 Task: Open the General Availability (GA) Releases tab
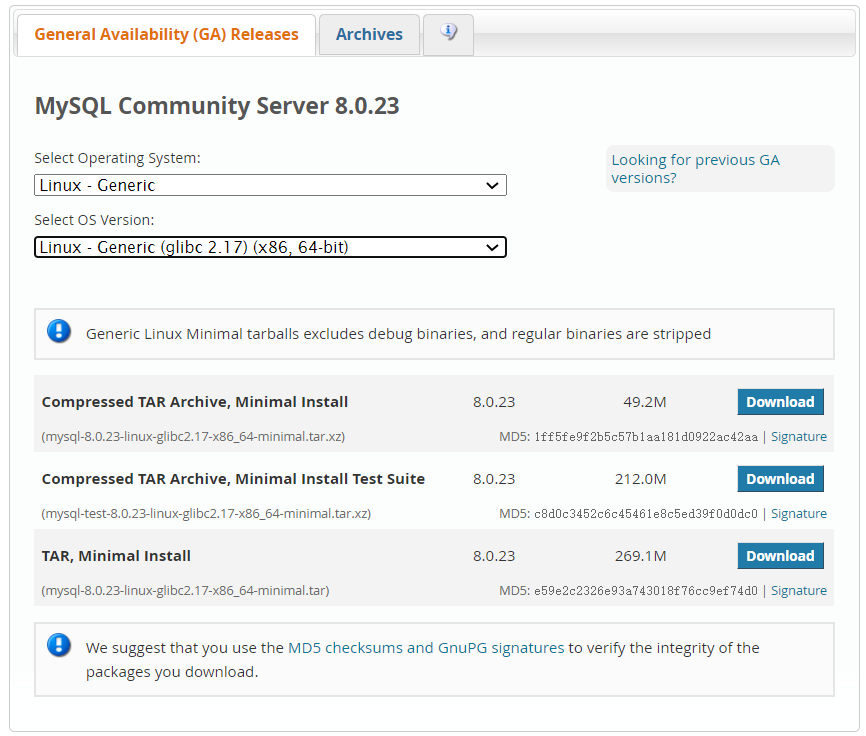point(166,35)
